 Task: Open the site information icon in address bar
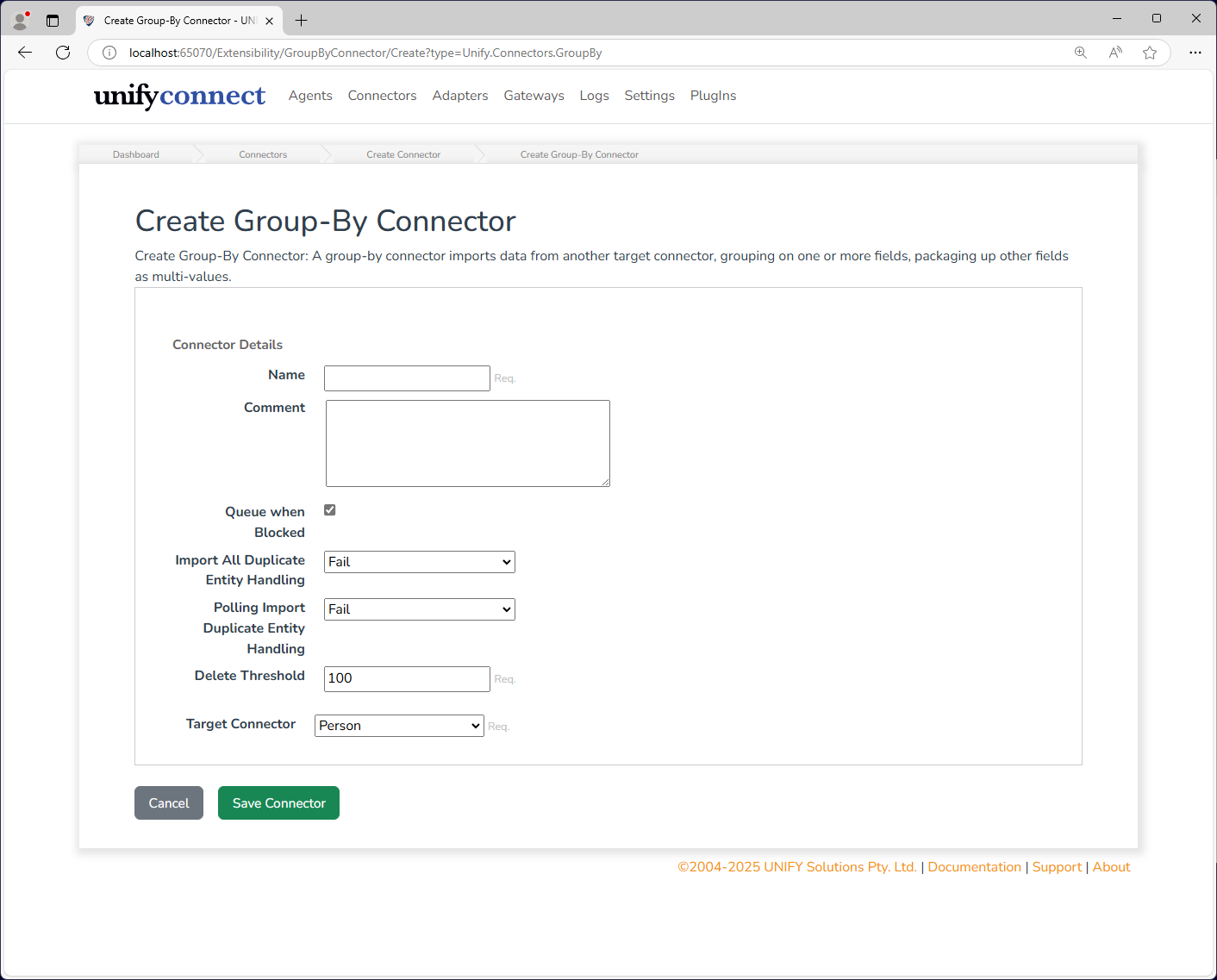coord(109,53)
